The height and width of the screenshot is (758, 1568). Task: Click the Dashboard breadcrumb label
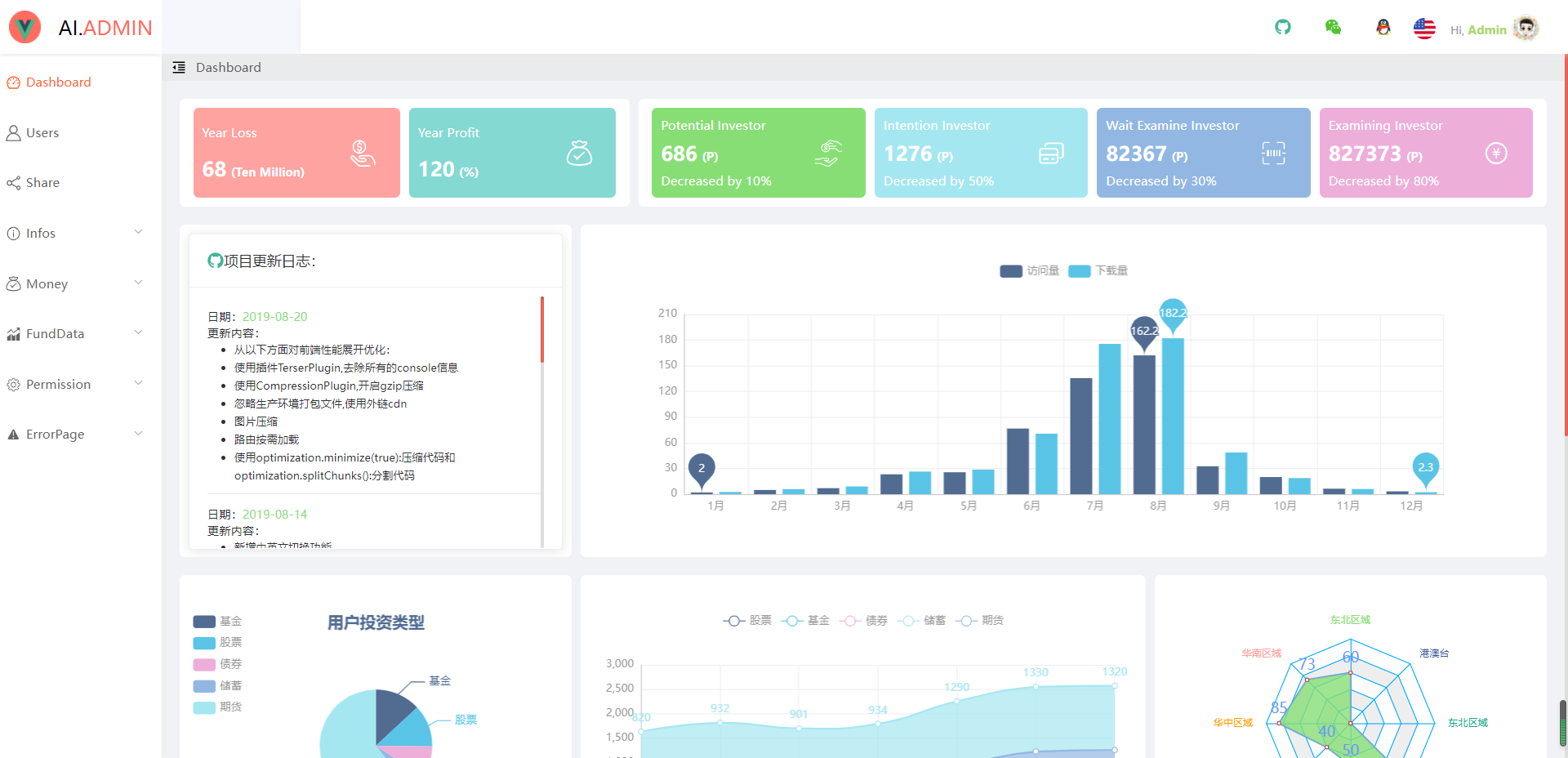pos(229,68)
